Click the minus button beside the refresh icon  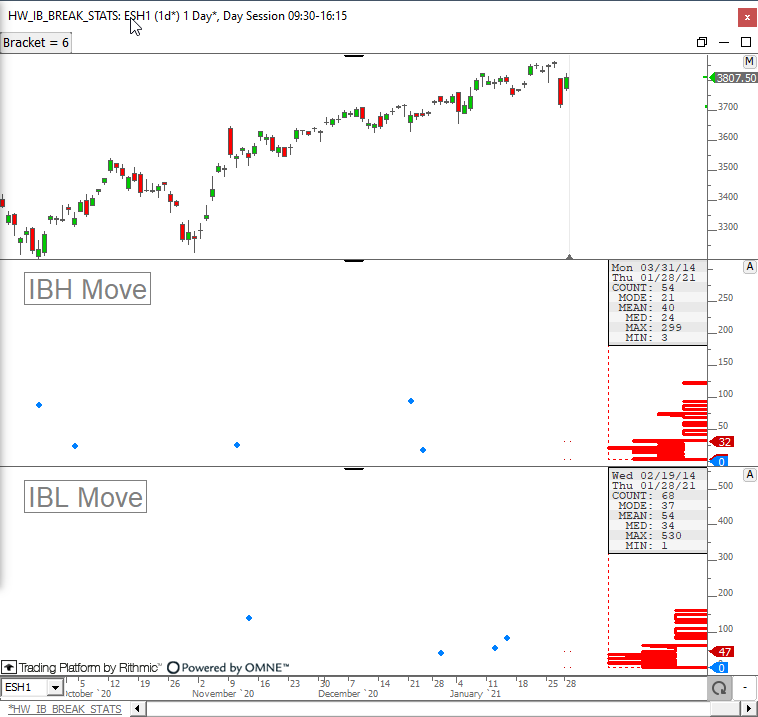(746, 688)
